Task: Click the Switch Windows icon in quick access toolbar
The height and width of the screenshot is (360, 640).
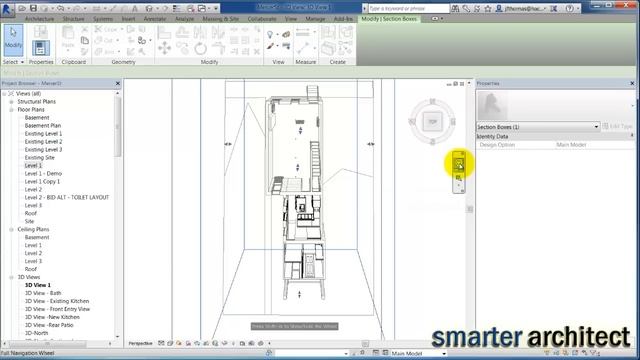Action: (x=202, y=8)
